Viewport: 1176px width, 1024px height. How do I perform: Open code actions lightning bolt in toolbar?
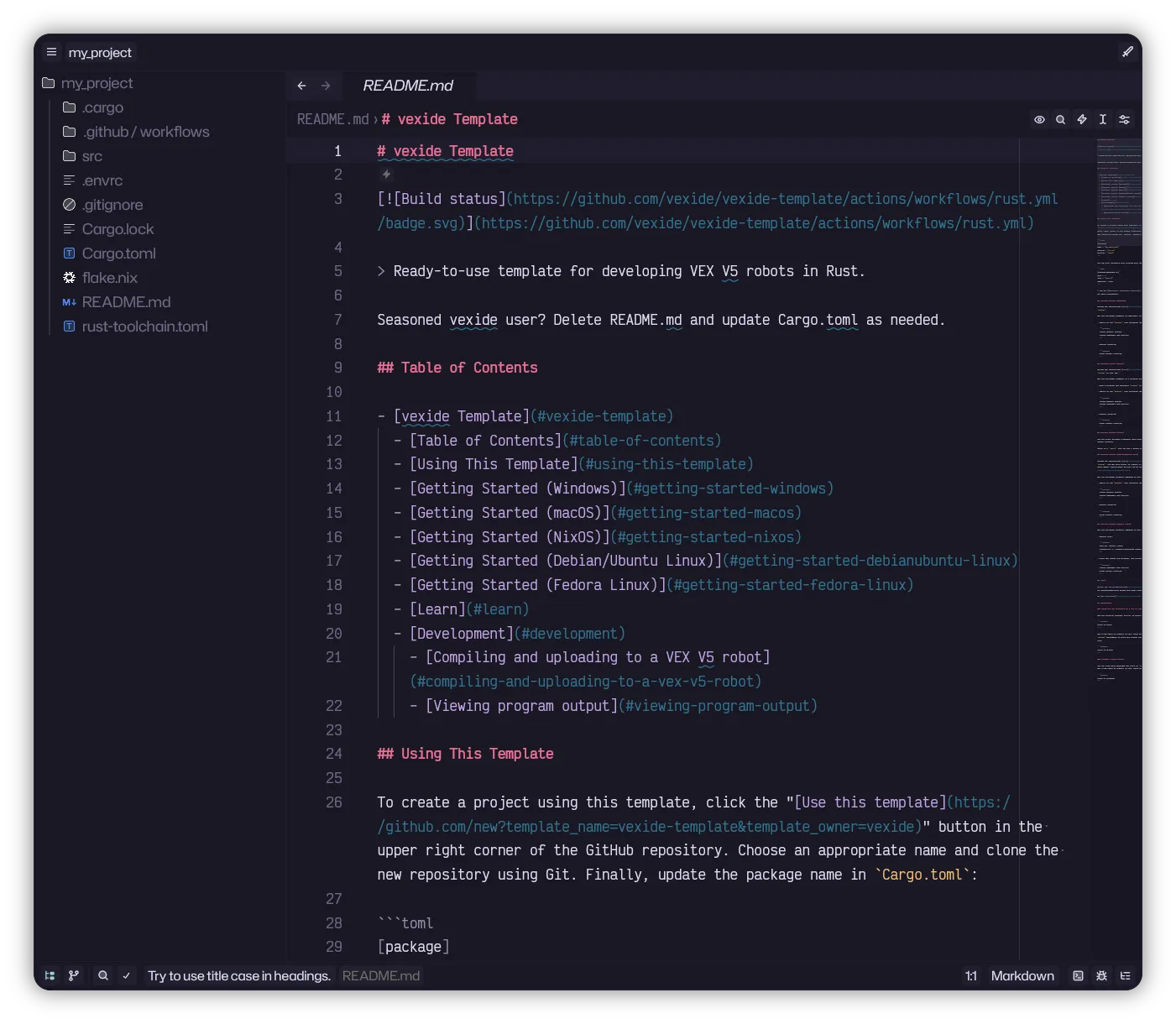pos(1082,120)
